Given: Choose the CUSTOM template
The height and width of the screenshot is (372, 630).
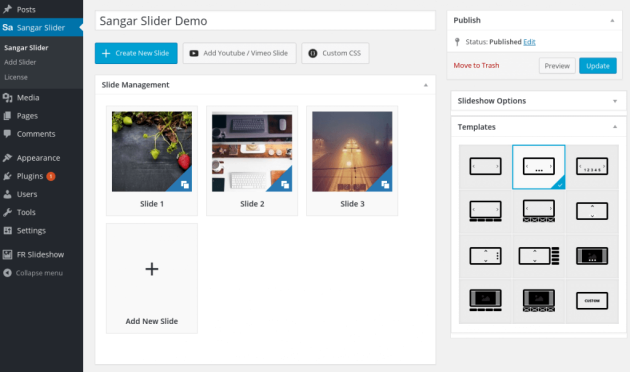Looking at the screenshot, I should [592, 301].
